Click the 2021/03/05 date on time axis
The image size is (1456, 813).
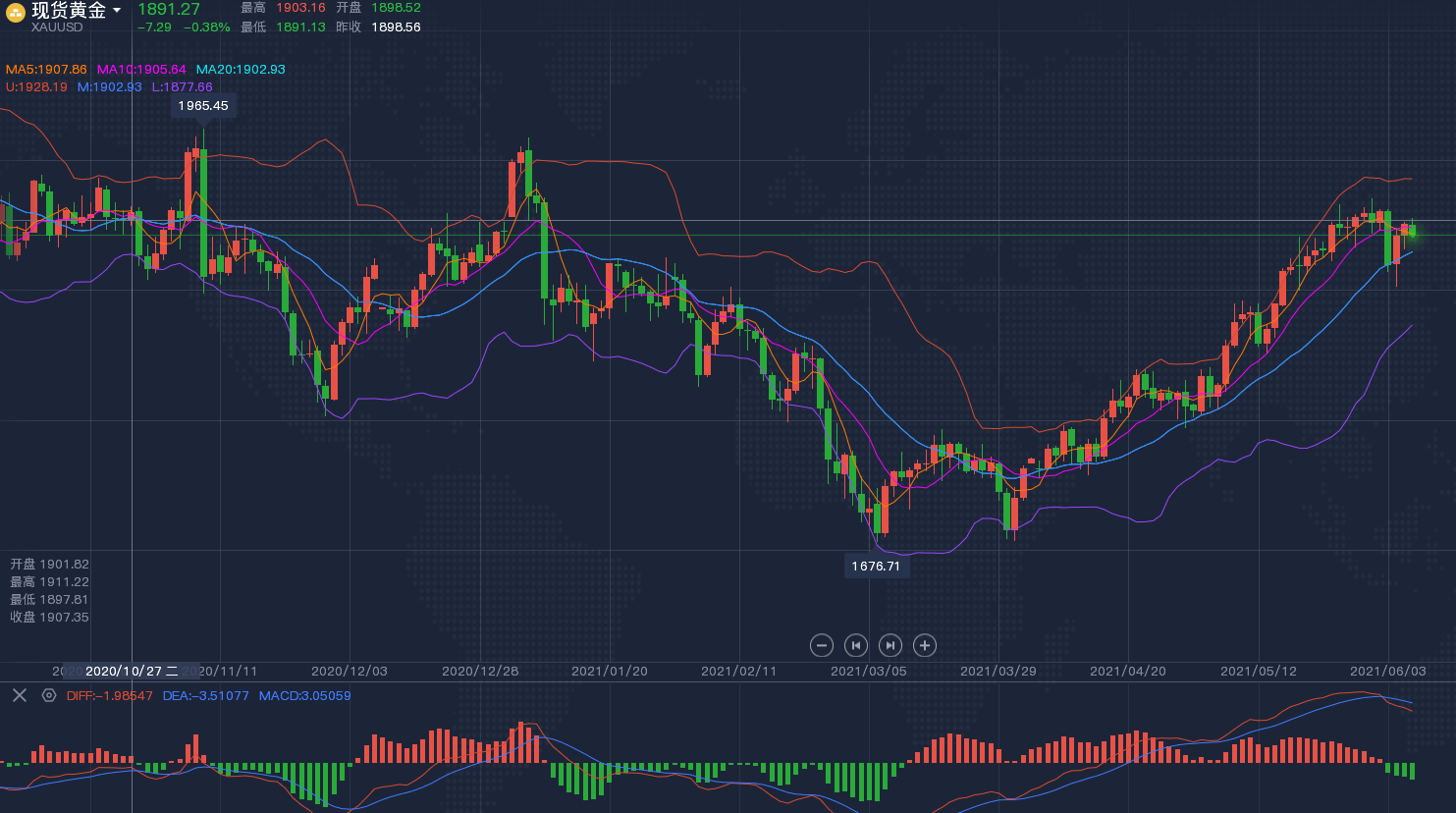[x=869, y=672]
